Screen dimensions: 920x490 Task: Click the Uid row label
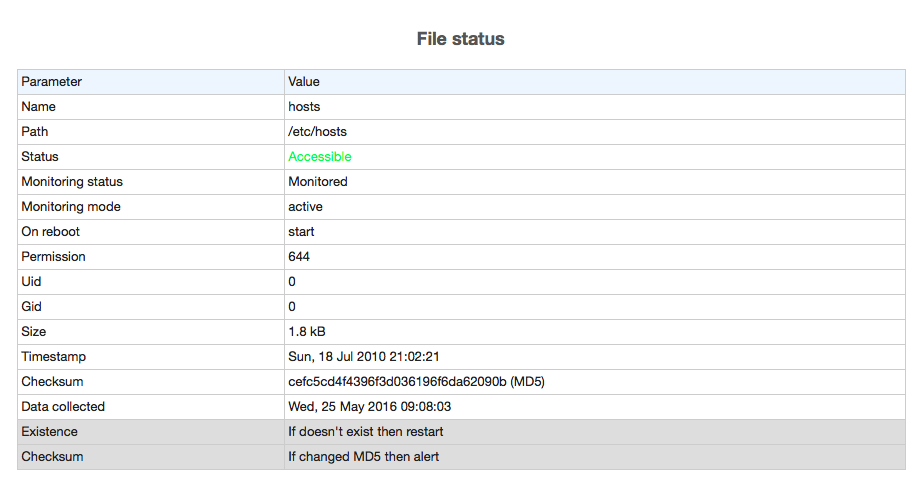click(31, 282)
